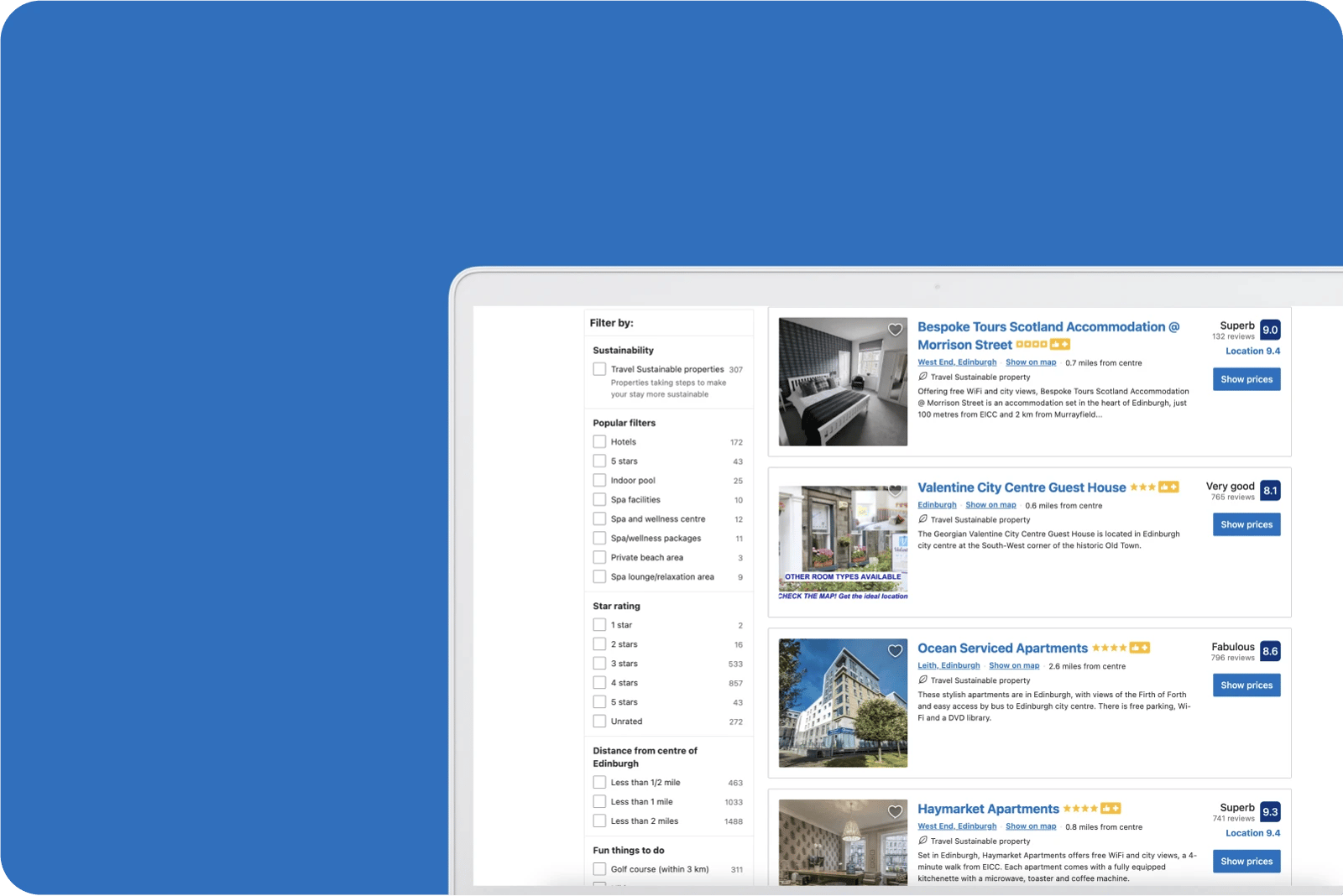The image size is (1343, 896).
Task: Click the star rating of Valentine Guest House
Action: coord(1143,487)
